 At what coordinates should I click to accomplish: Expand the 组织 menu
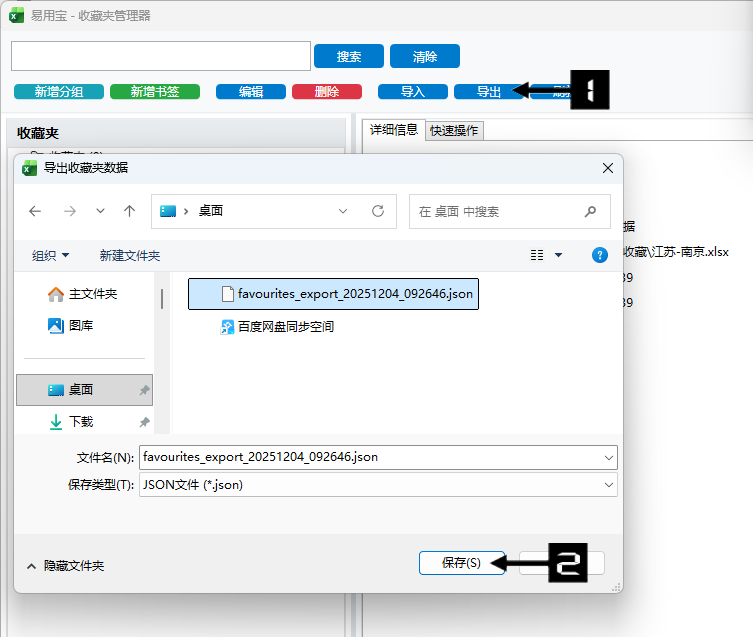pos(50,255)
